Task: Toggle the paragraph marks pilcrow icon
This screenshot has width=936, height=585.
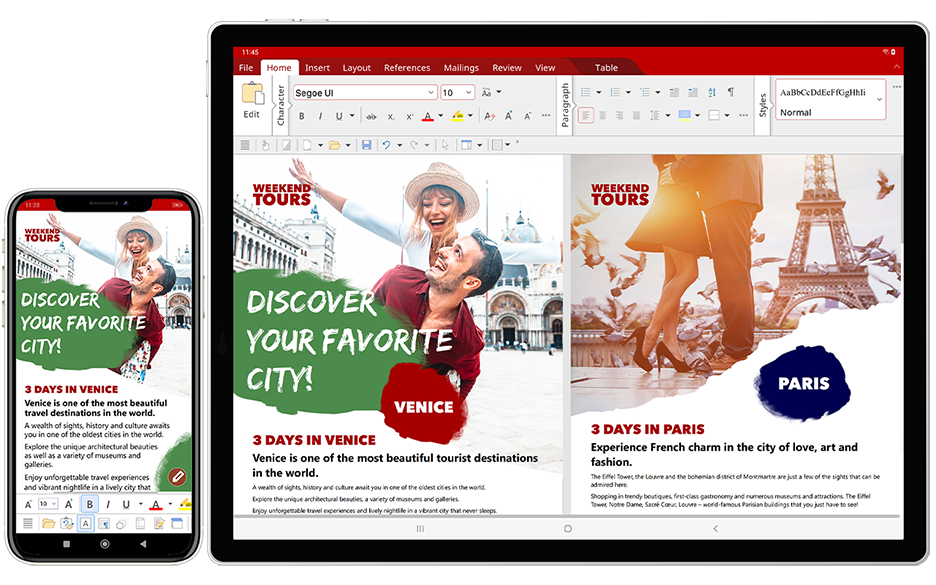Action: point(731,91)
